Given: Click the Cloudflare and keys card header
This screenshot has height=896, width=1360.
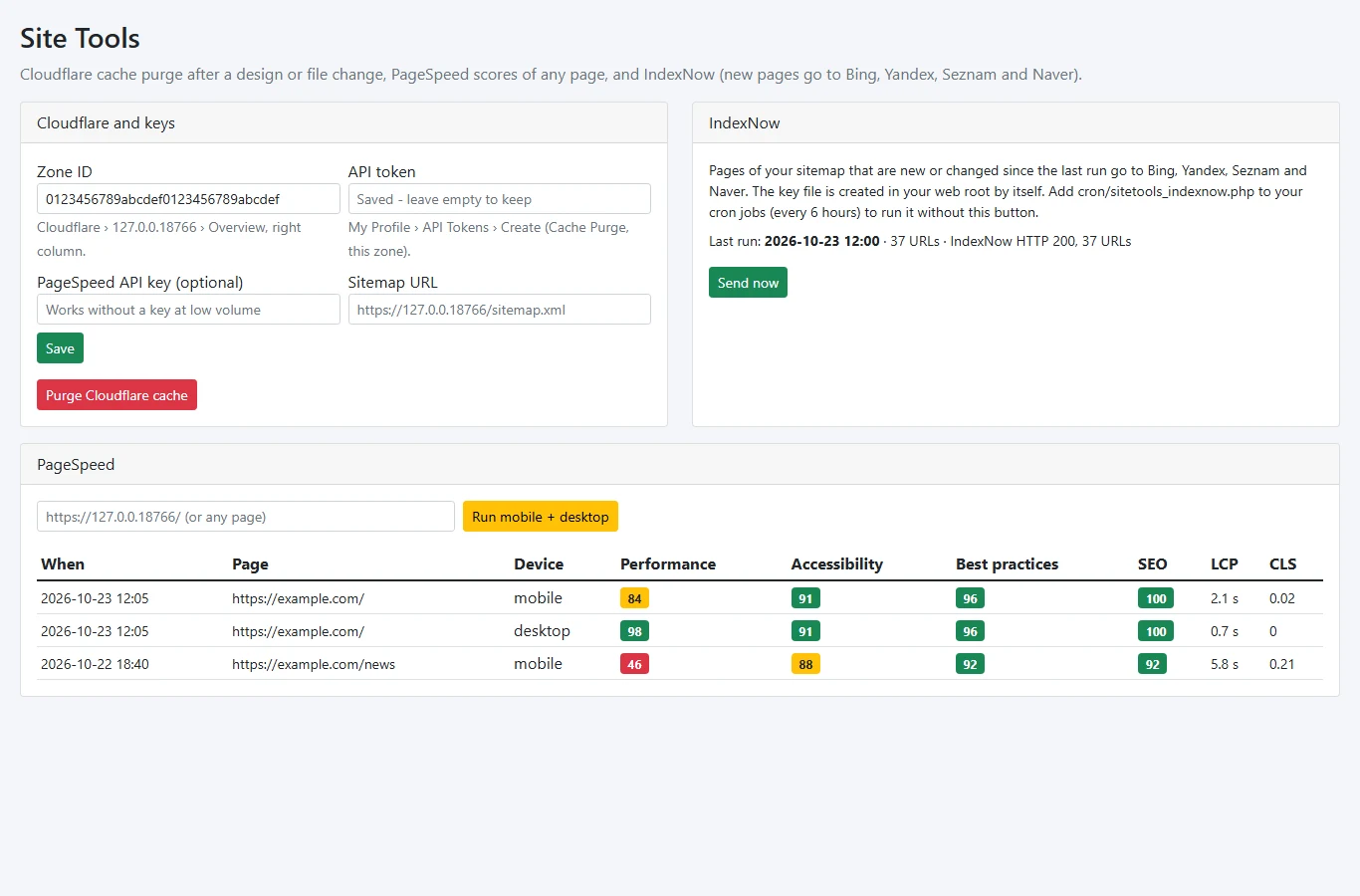Looking at the screenshot, I should click(x=343, y=122).
